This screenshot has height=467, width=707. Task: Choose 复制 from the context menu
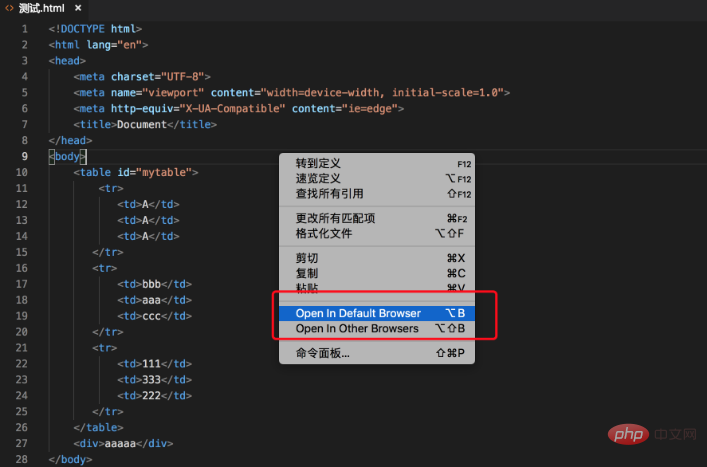(307, 273)
